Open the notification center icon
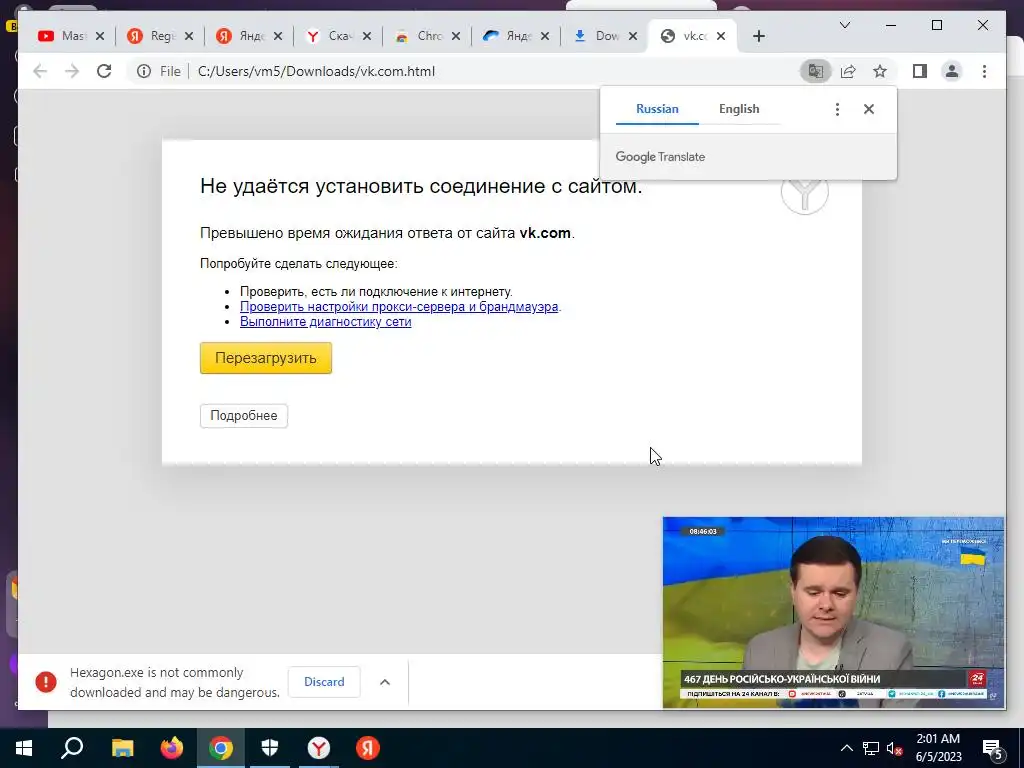This screenshot has height=768, width=1024. click(x=992, y=750)
